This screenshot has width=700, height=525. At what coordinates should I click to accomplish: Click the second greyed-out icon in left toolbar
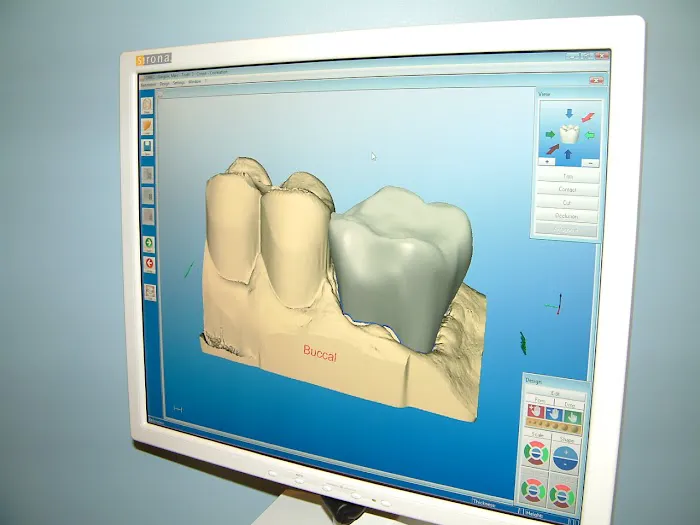148,196
